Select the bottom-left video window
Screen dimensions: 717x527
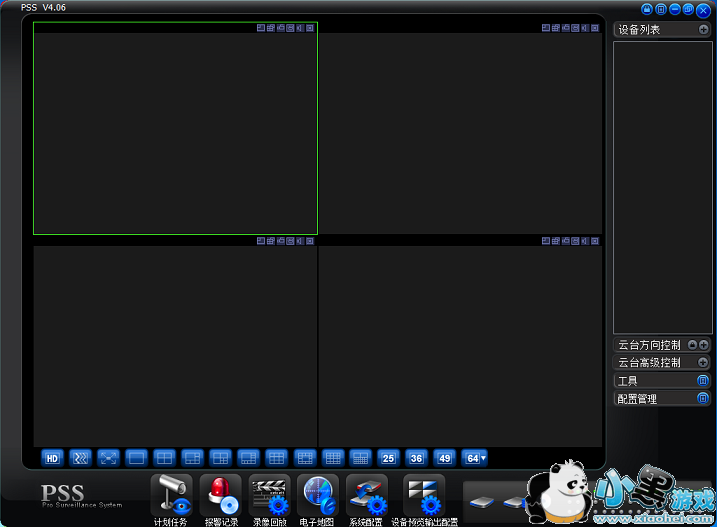pos(176,342)
